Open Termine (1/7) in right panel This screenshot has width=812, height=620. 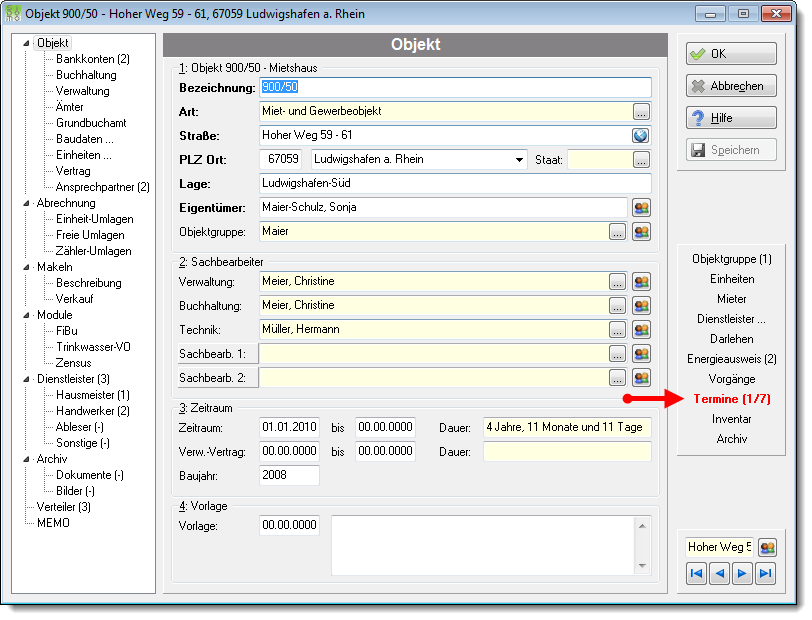pyautogui.click(x=732, y=399)
